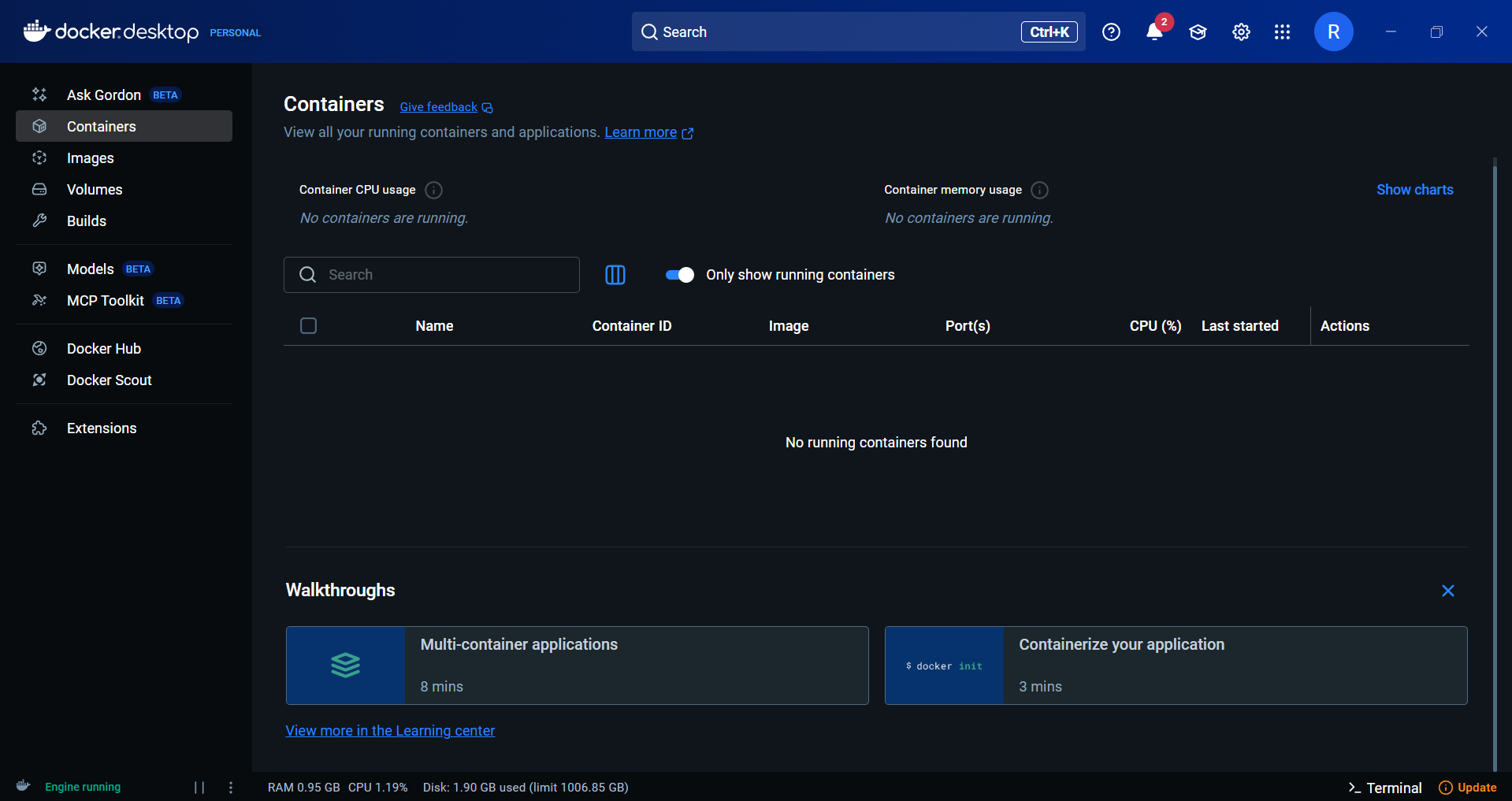Open Builds in sidebar

click(x=124, y=221)
